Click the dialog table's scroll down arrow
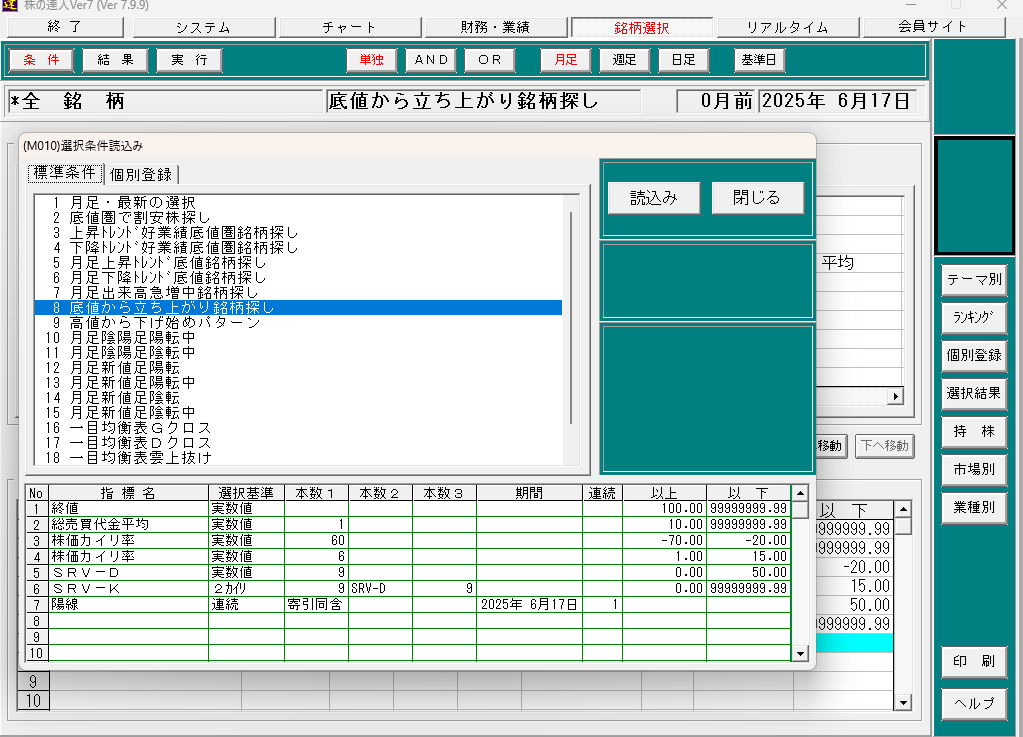 [x=800, y=653]
